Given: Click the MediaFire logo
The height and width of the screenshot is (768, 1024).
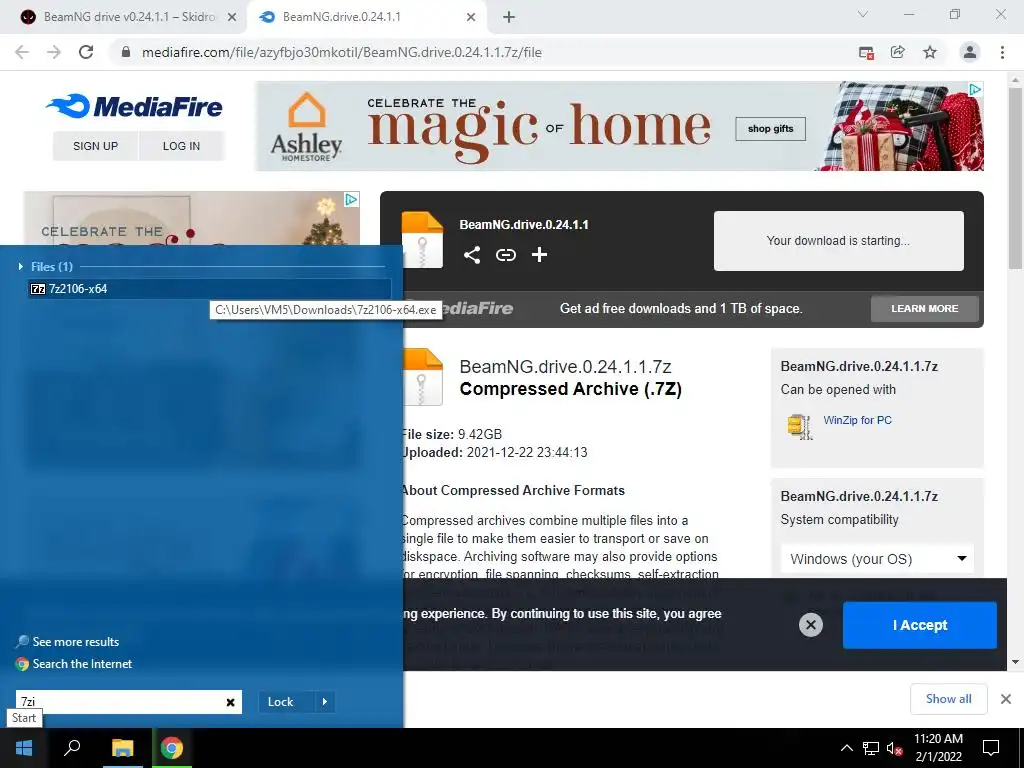Looking at the screenshot, I should (x=135, y=106).
